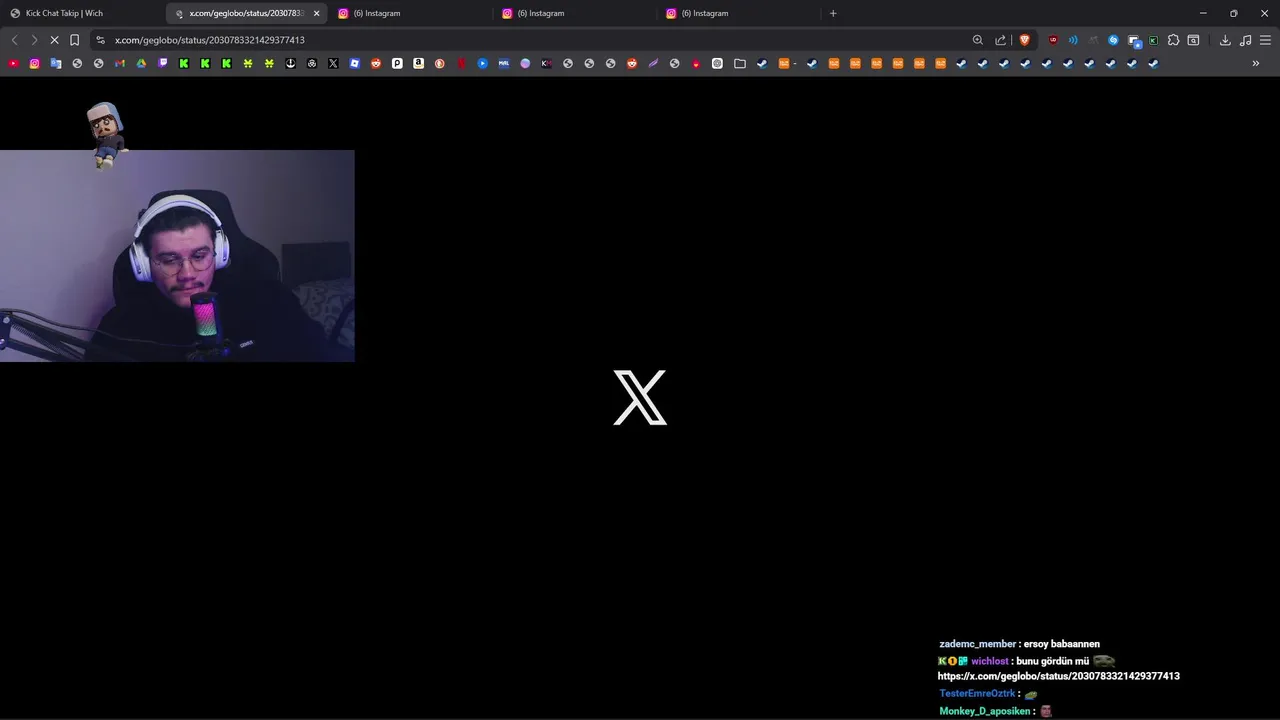Click the username zademc_member in chat
Screen dimensions: 1280x720
pyautogui.click(x=978, y=644)
